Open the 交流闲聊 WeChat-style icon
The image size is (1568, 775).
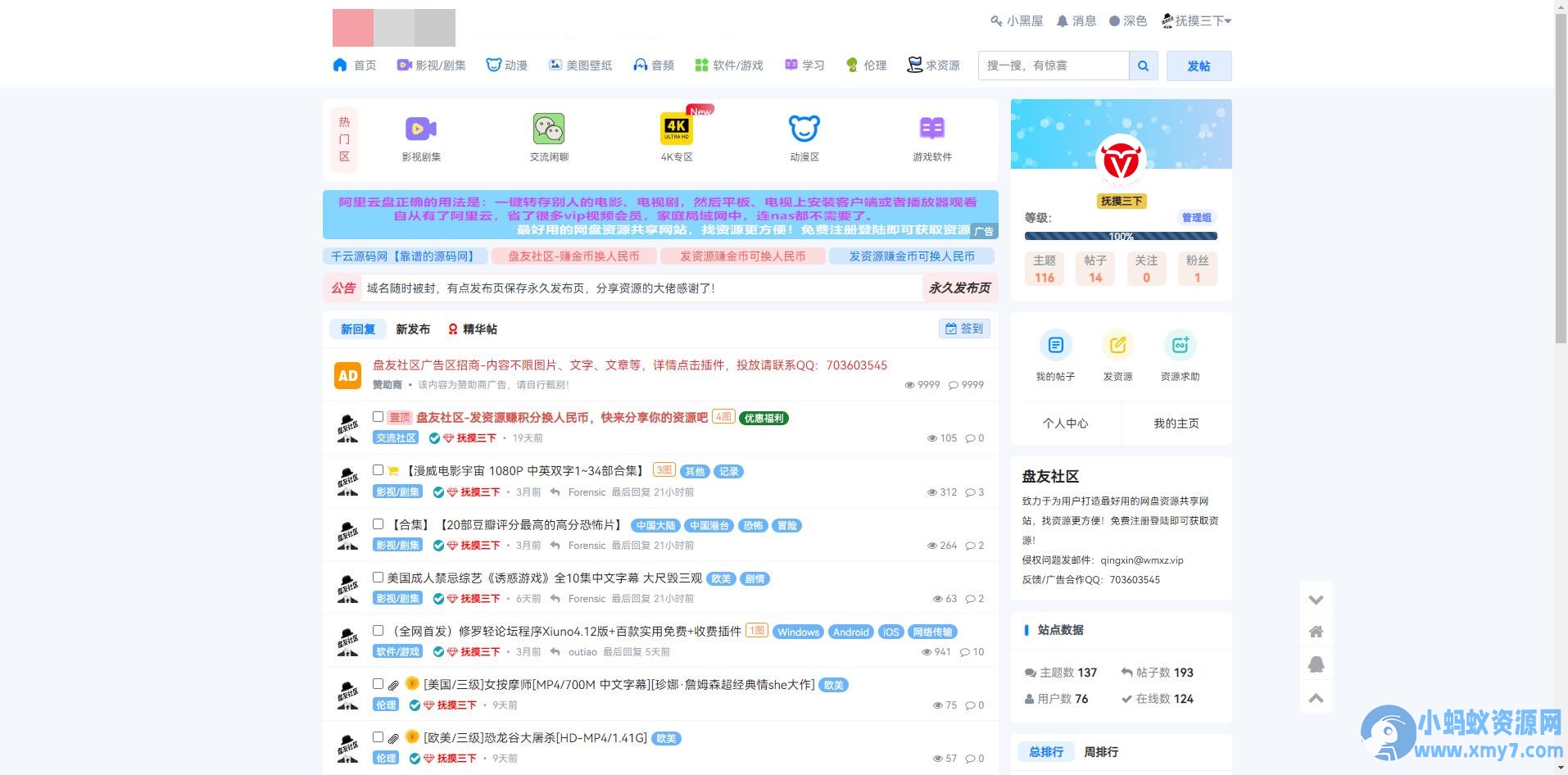[549, 129]
